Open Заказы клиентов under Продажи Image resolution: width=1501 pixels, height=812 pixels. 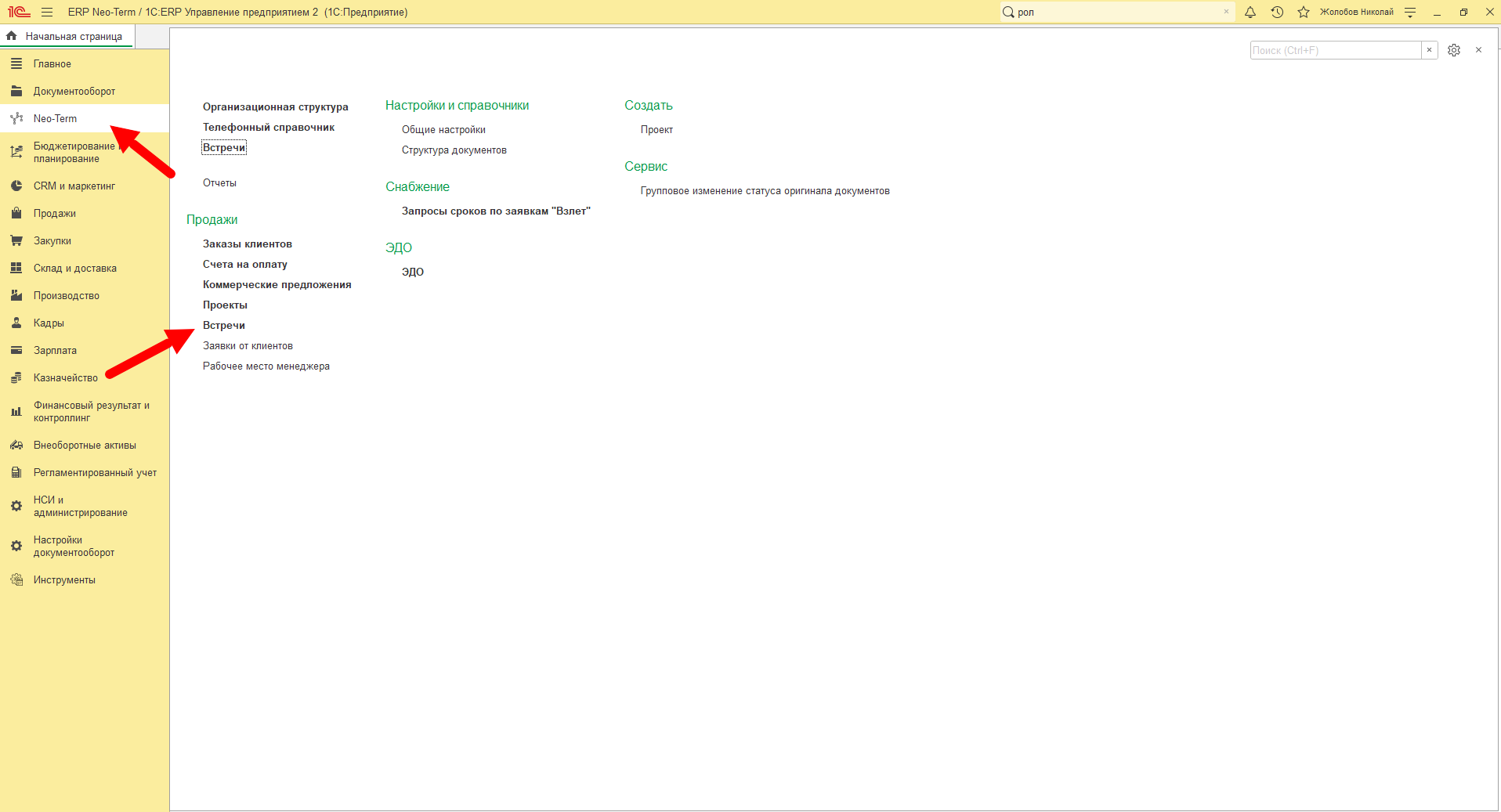pyautogui.click(x=248, y=244)
